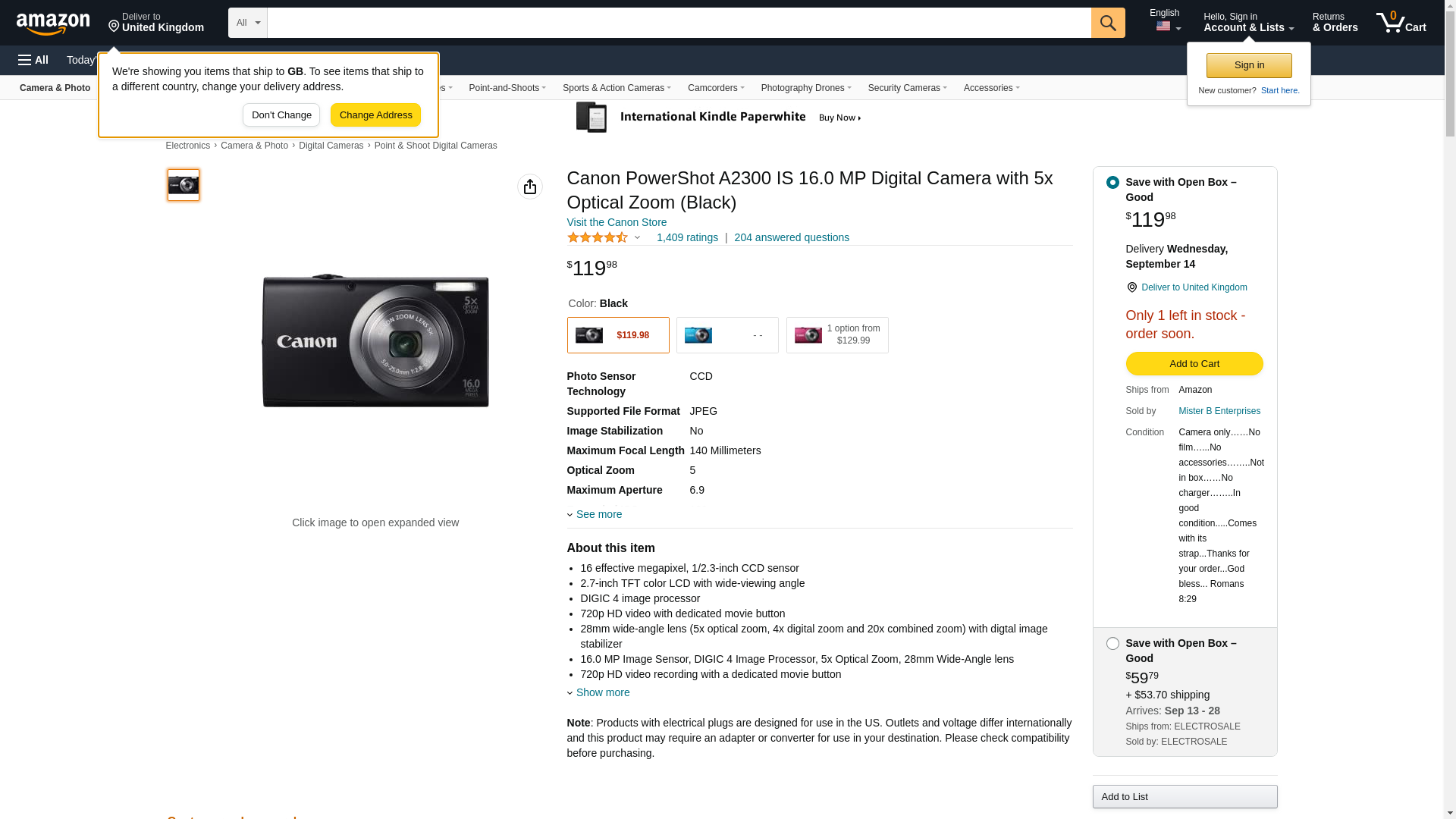The width and height of the screenshot is (1456, 819).
Task: Select the $59.79 Open Box offer radio
Action: pyautogui.click(x=1112, y=644)
